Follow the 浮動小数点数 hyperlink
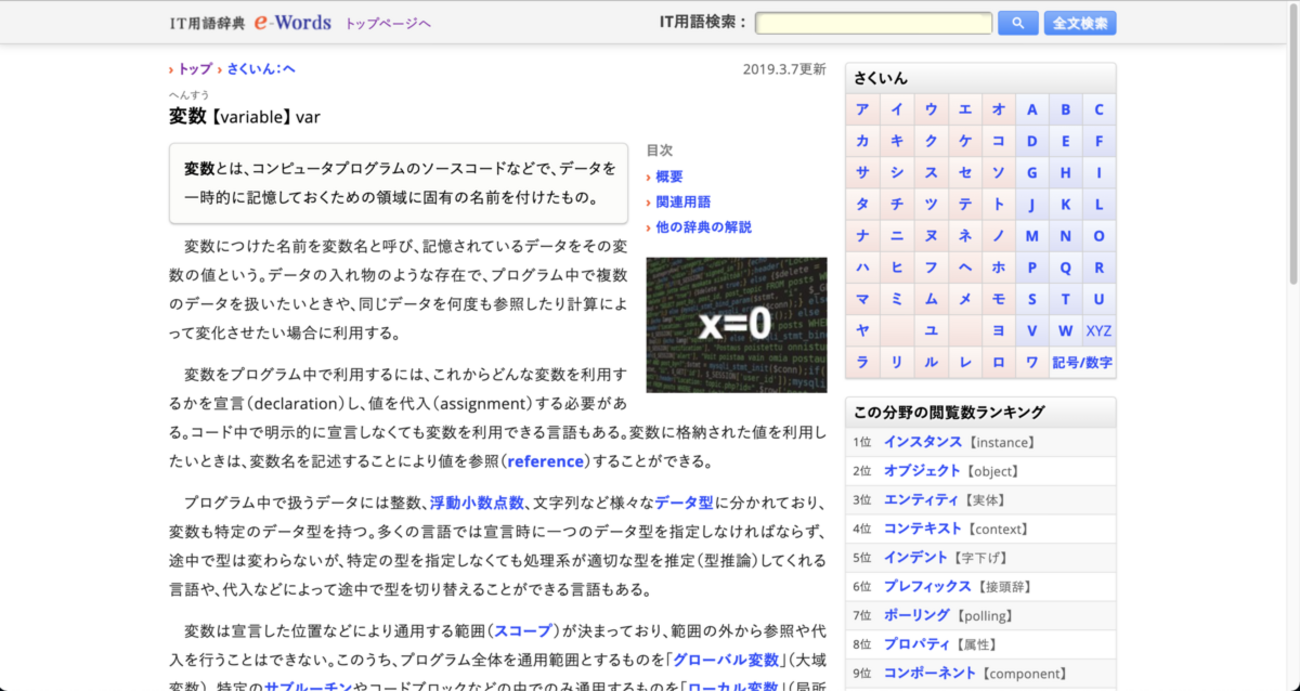The height and width of the screenshot is (691, 1300). 477,502
